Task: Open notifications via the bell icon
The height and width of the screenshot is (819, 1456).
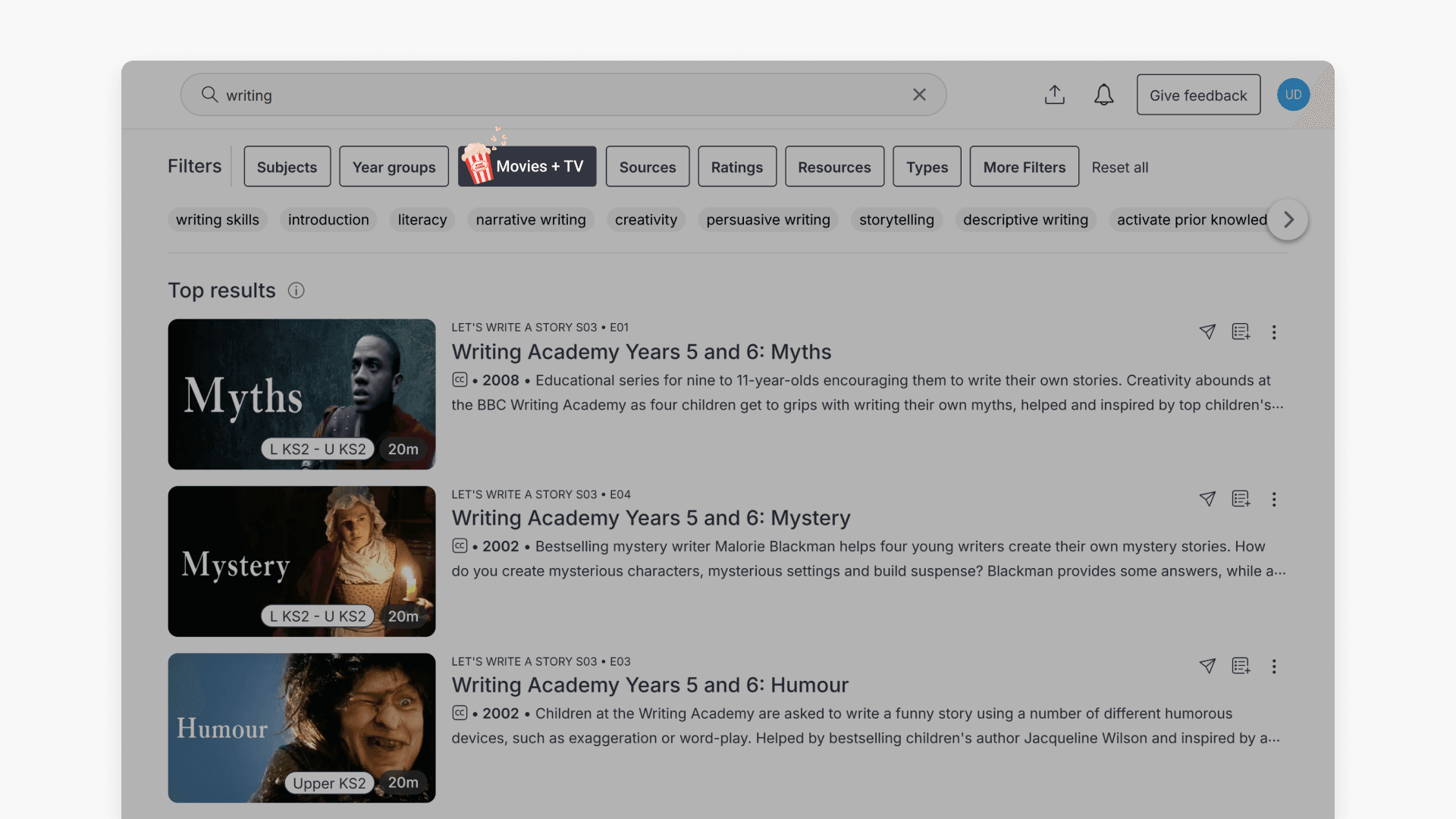Action: 1103,95
